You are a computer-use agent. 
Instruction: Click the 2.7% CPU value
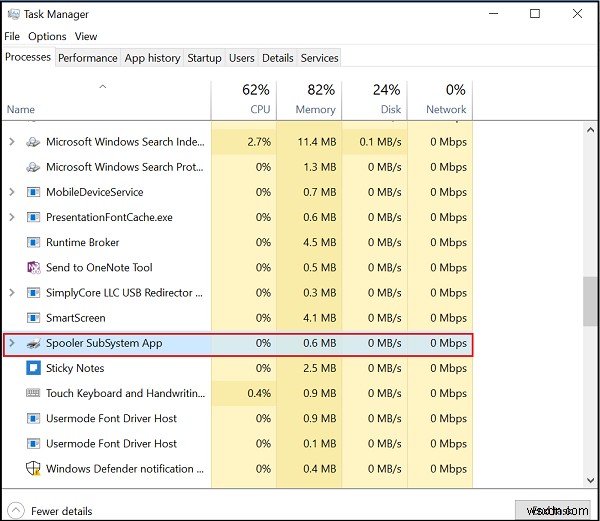point(259,142)
